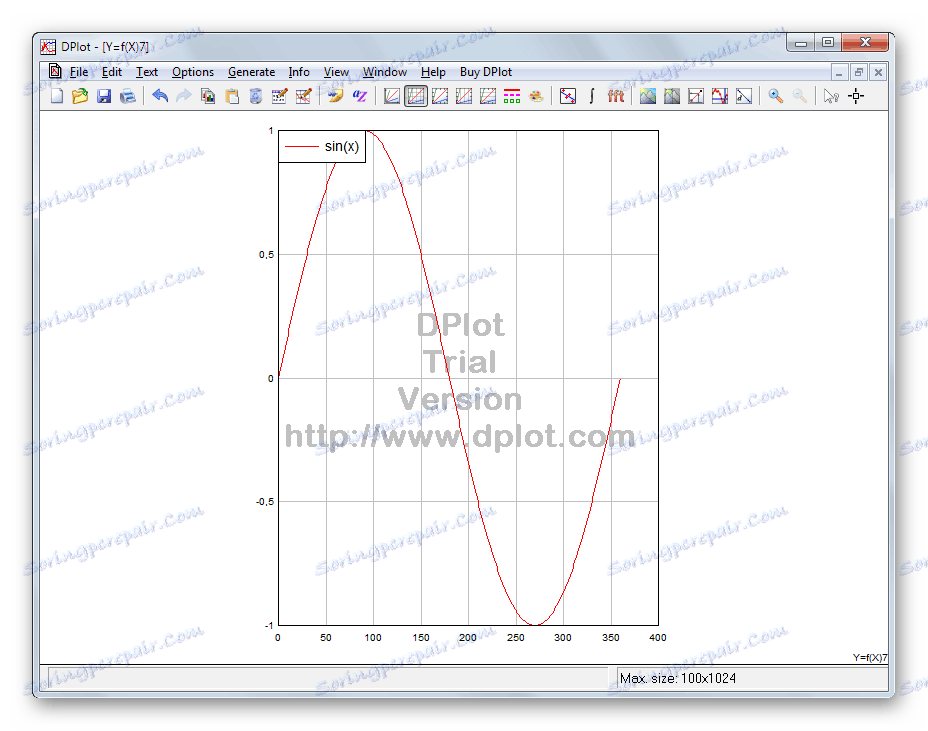Open the Window menu
Image resolution: width=928 pixels, height=731 pixels.
[385, 72]
